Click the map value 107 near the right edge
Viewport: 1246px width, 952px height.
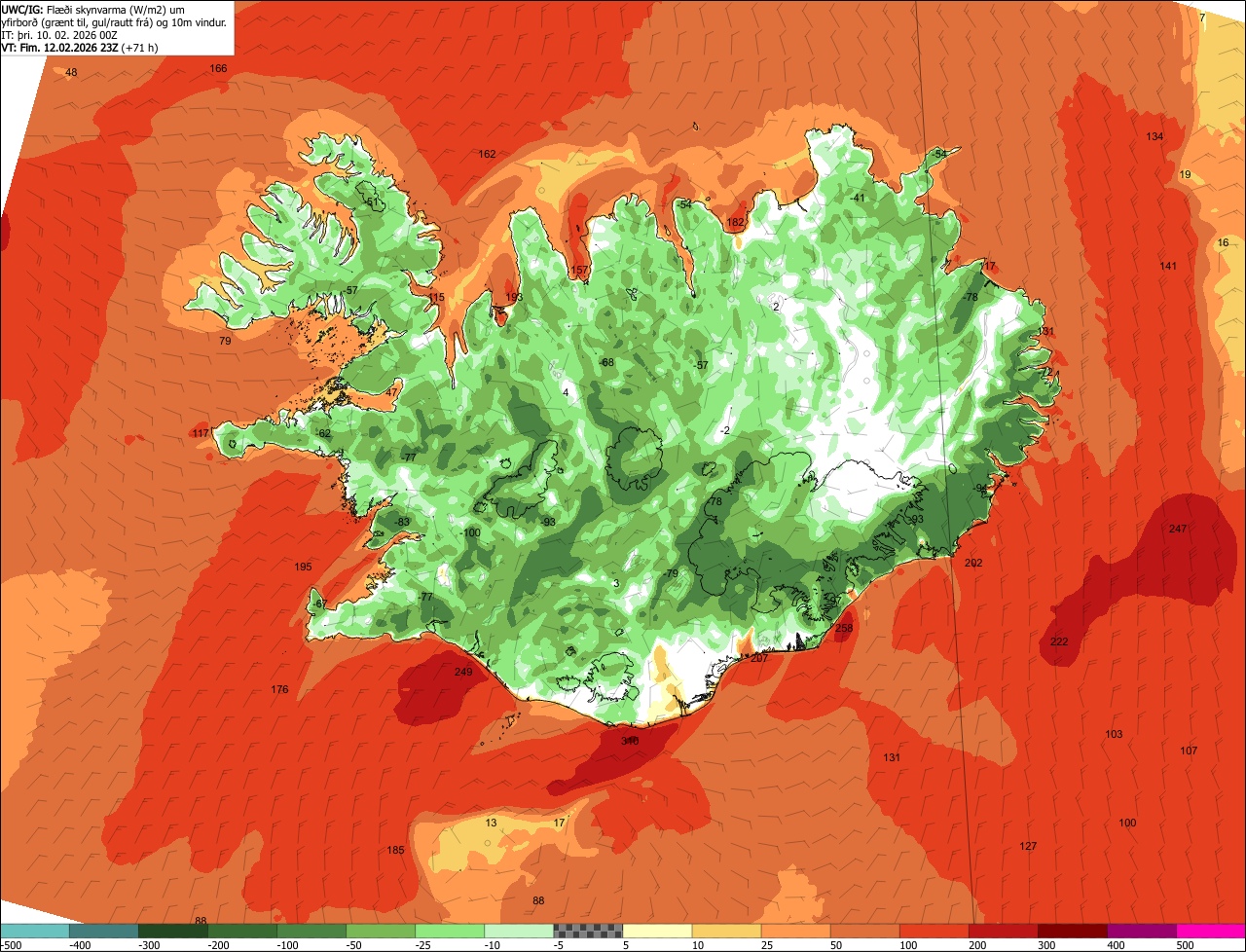coord(1189,751)
